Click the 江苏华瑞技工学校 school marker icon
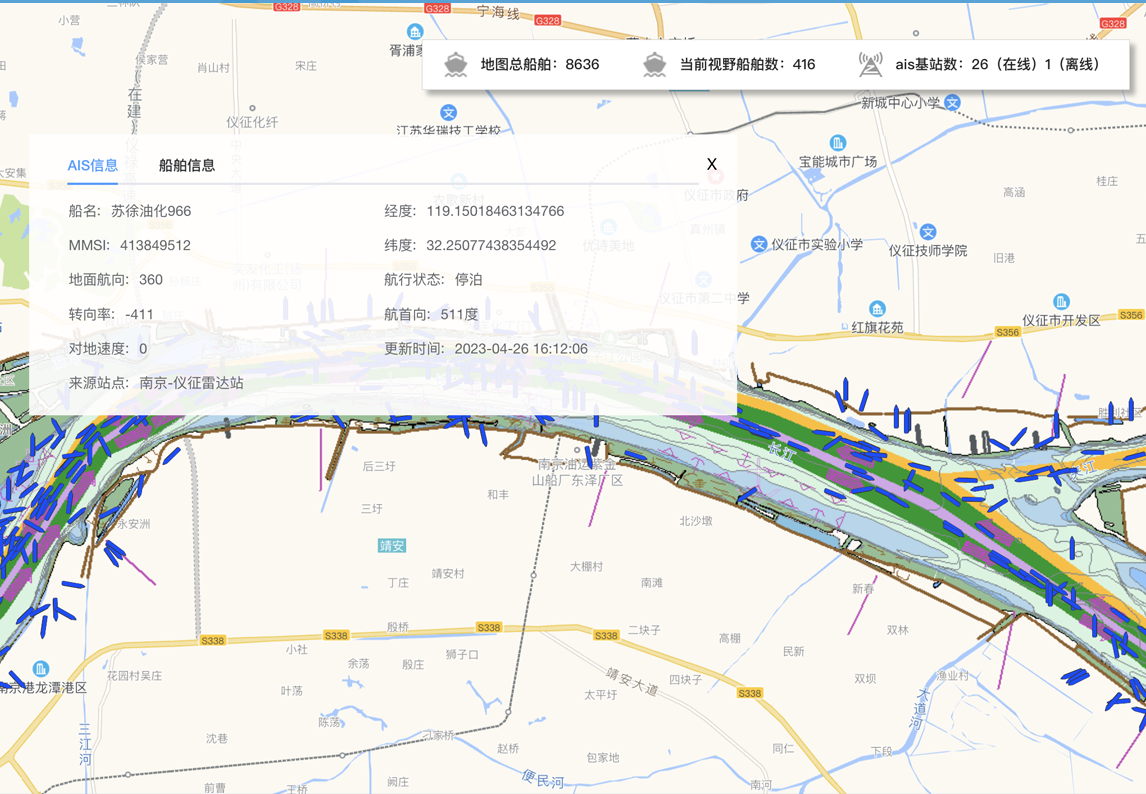 pos(449,113)
